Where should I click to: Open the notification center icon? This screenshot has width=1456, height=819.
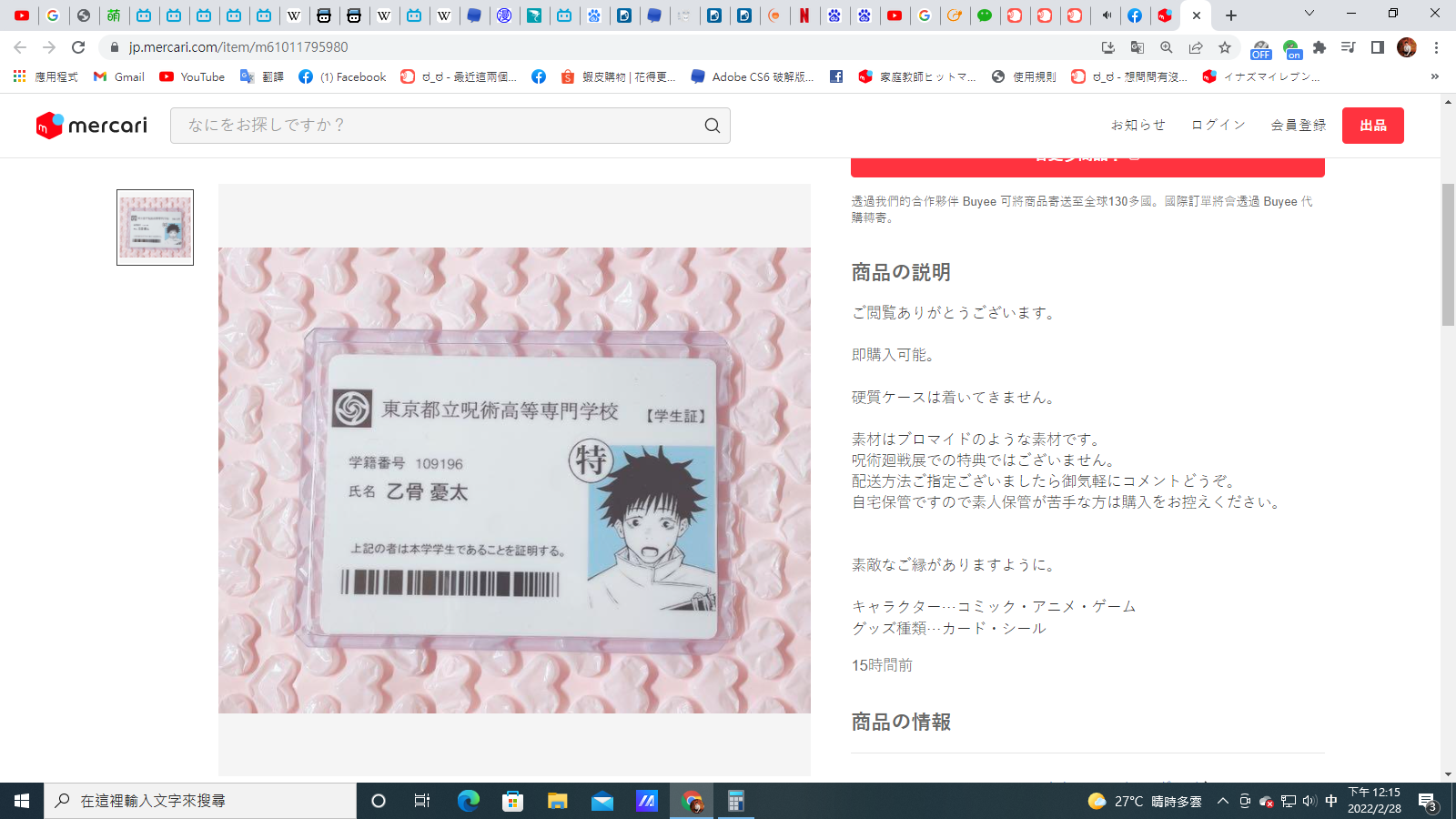coord(1428,801)
